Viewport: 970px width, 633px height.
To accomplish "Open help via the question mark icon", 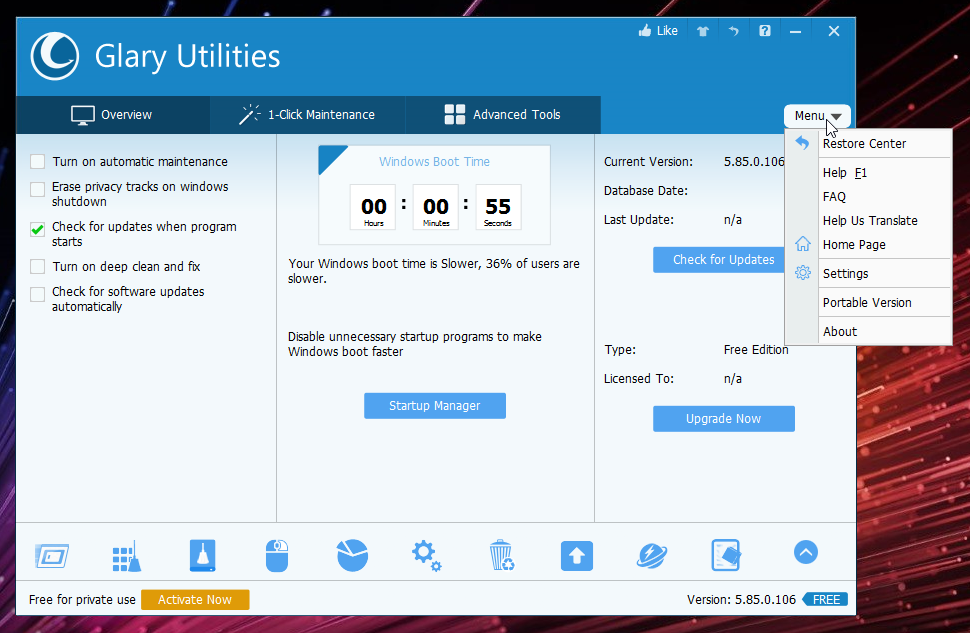I will [765, 31].
